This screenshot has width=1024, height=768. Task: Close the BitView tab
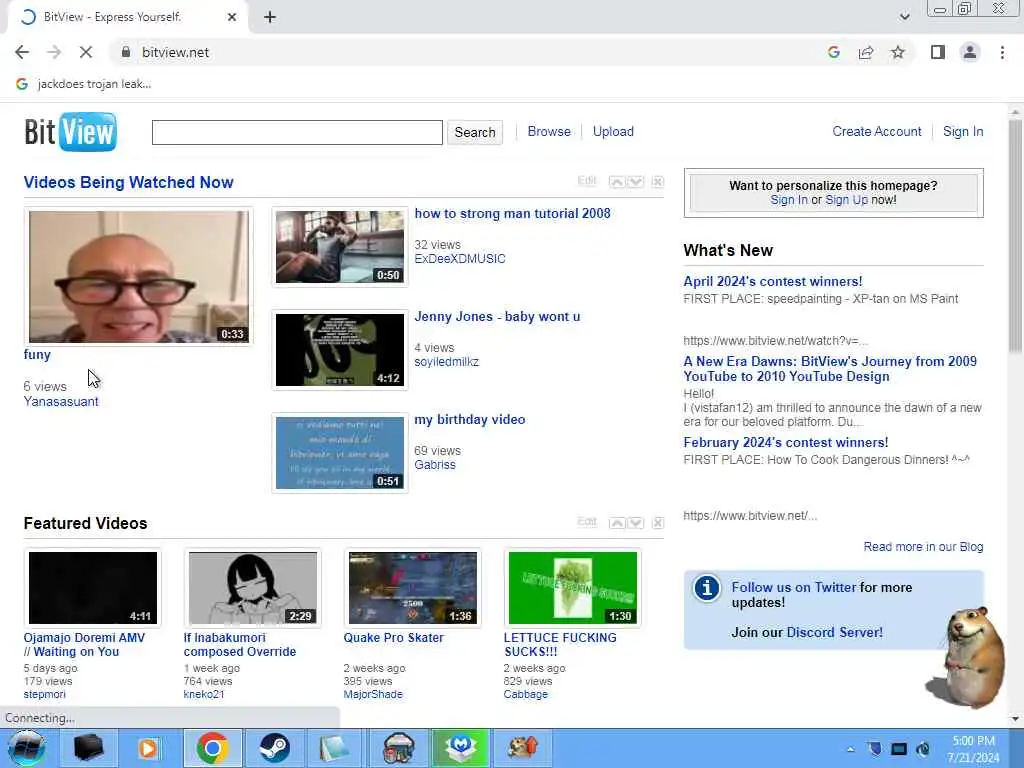click(232, 17)
